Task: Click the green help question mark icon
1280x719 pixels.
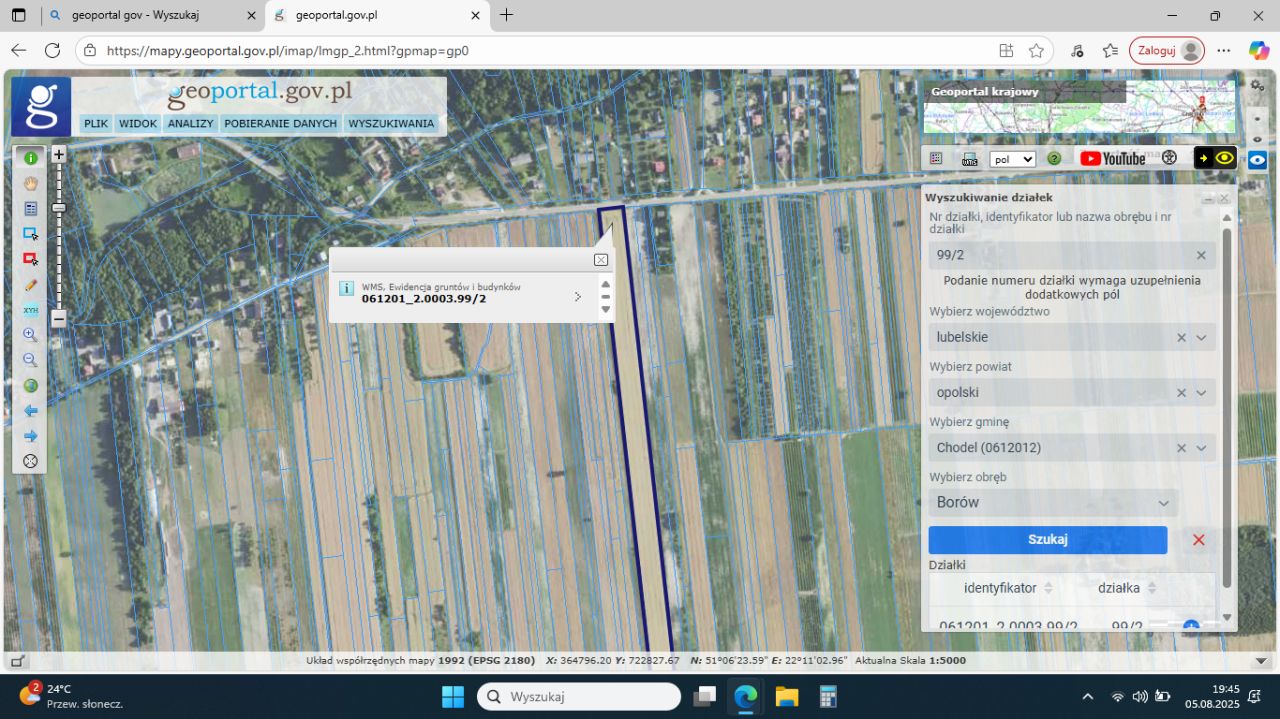Action: pyautogui.click(x=1054, y=158)
